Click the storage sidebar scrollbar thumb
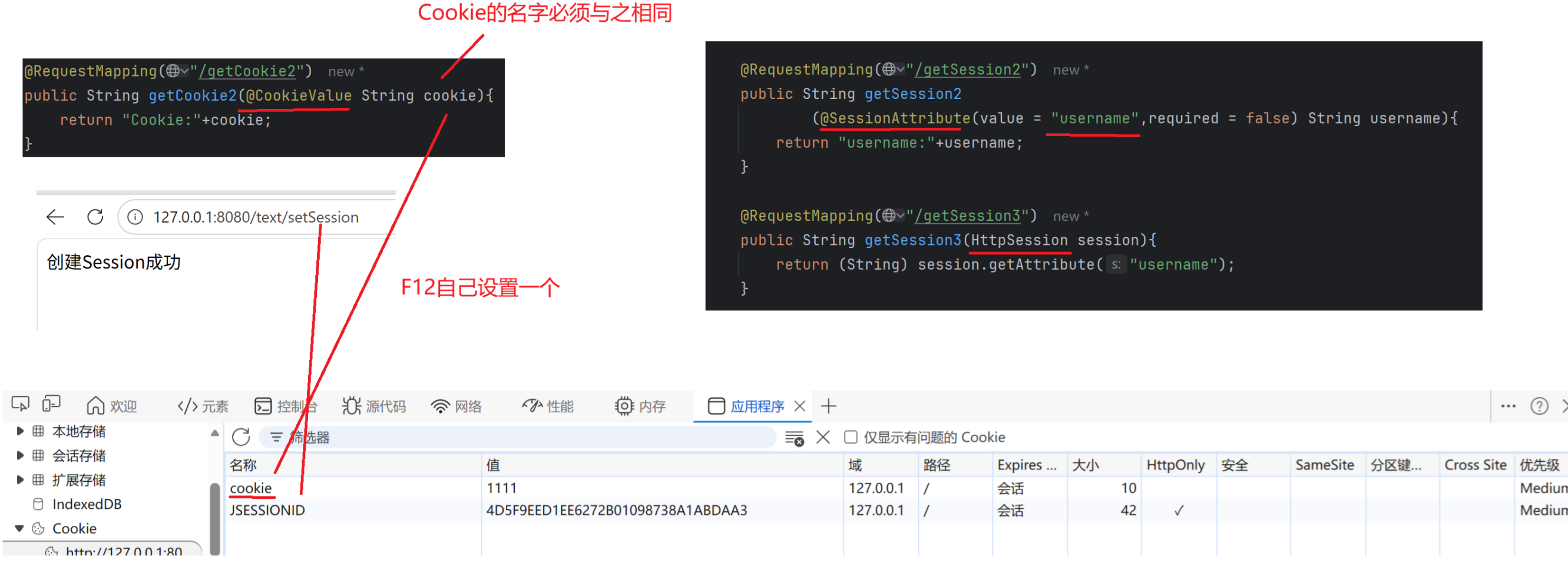 (x=215, y=519)
